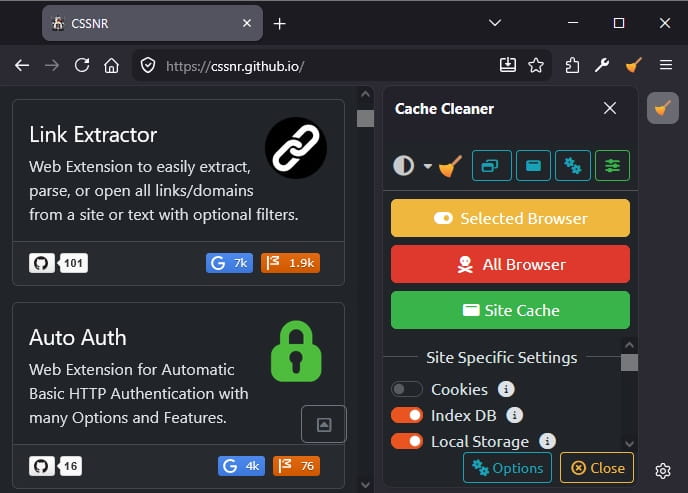Close the Cache Cleaner sidebar panel
Image resolution: width=688 pixels, height=493 pixels.
point(609,108)
